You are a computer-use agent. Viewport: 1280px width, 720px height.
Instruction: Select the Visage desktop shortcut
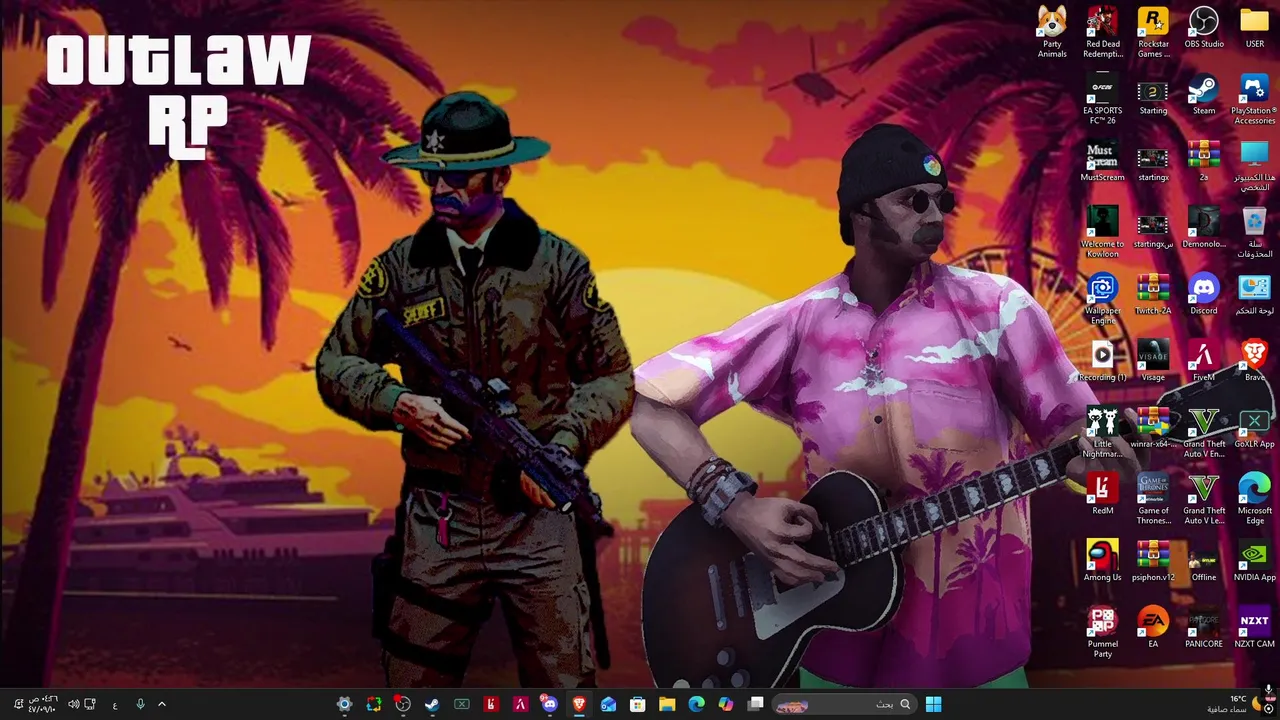click(x=1153, y=361)
